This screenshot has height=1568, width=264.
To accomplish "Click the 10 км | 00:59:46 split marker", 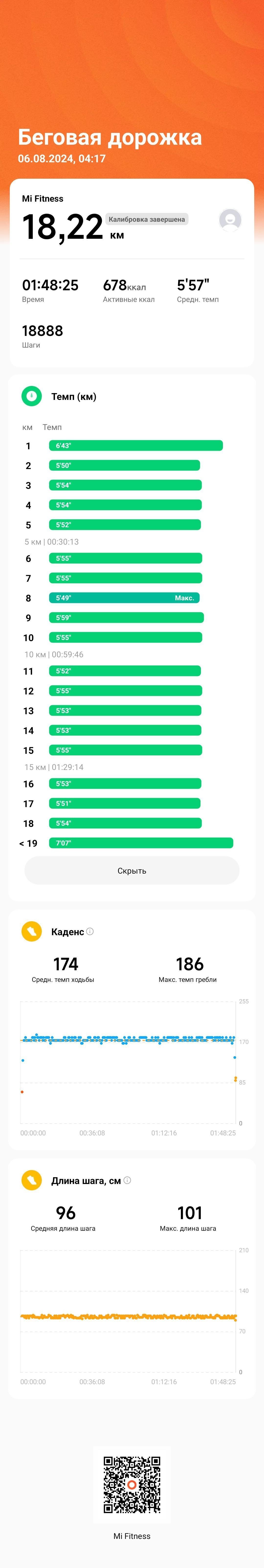I will point(54,654).
